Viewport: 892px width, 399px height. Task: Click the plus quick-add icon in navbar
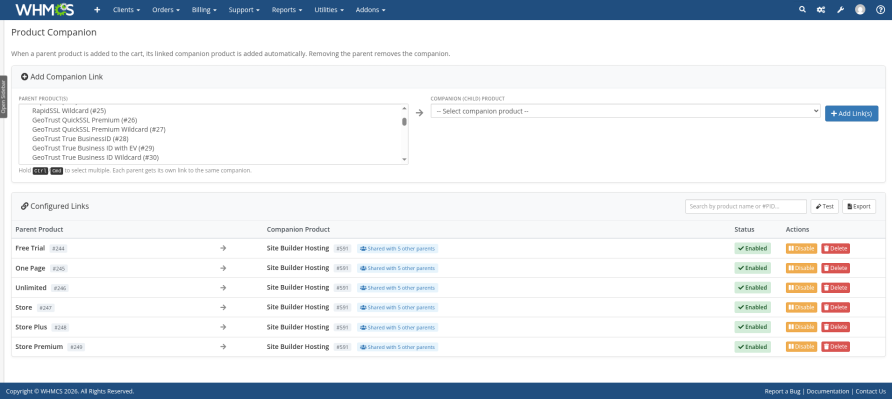pos(97,10)
